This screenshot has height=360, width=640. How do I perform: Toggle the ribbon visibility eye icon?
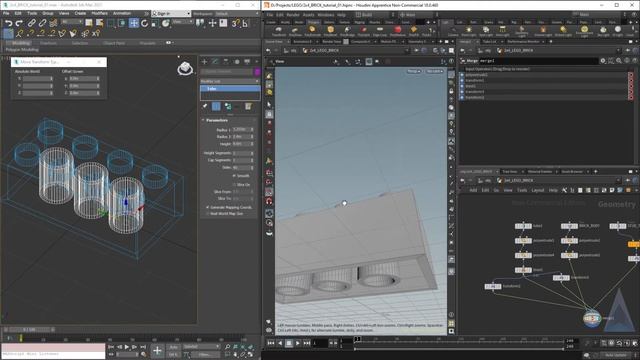click(169, 42)
